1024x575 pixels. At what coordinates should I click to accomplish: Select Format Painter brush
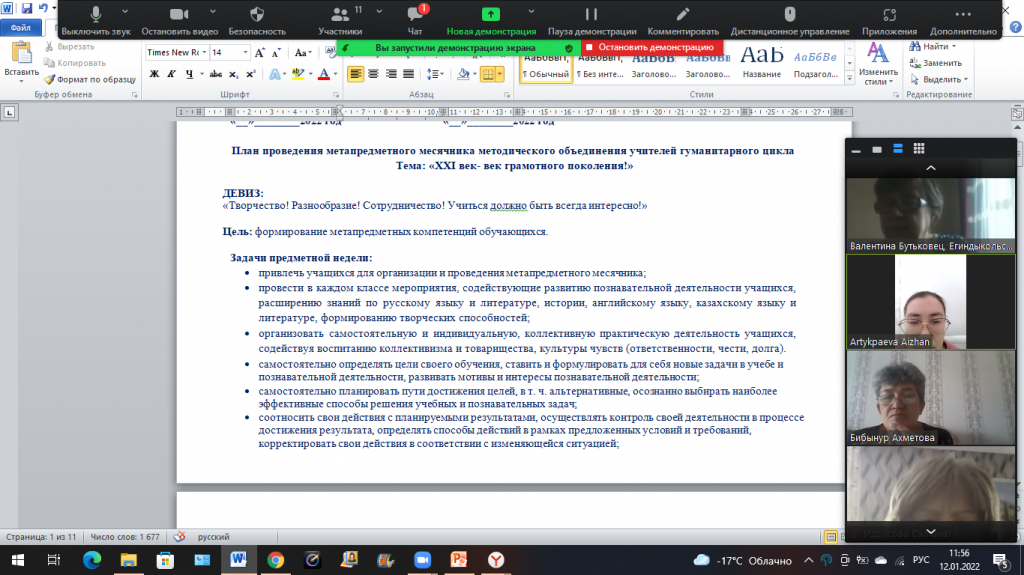pyautogui.click(x=90, y=79)
